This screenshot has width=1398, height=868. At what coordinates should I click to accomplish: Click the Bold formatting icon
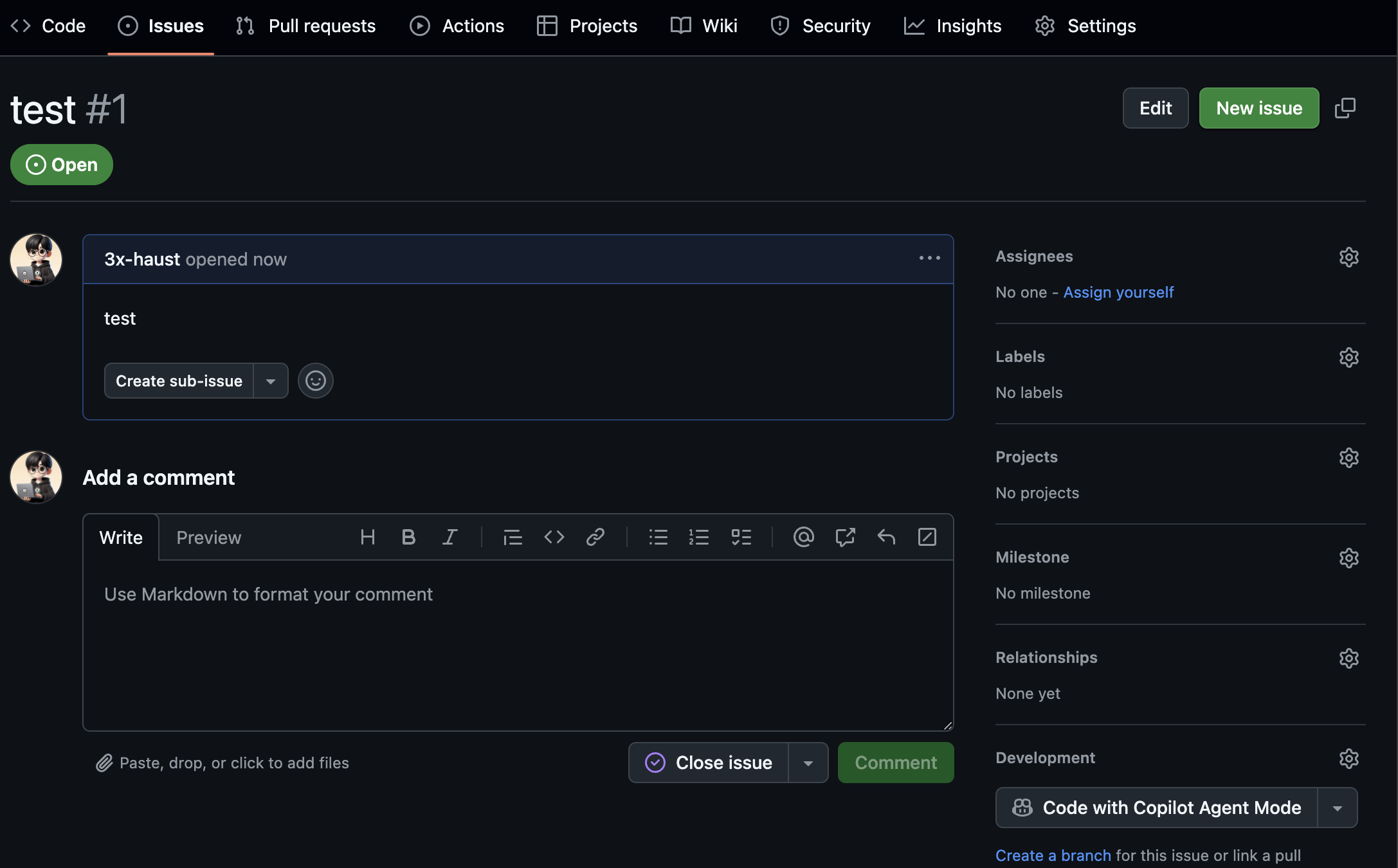[408, 537]
